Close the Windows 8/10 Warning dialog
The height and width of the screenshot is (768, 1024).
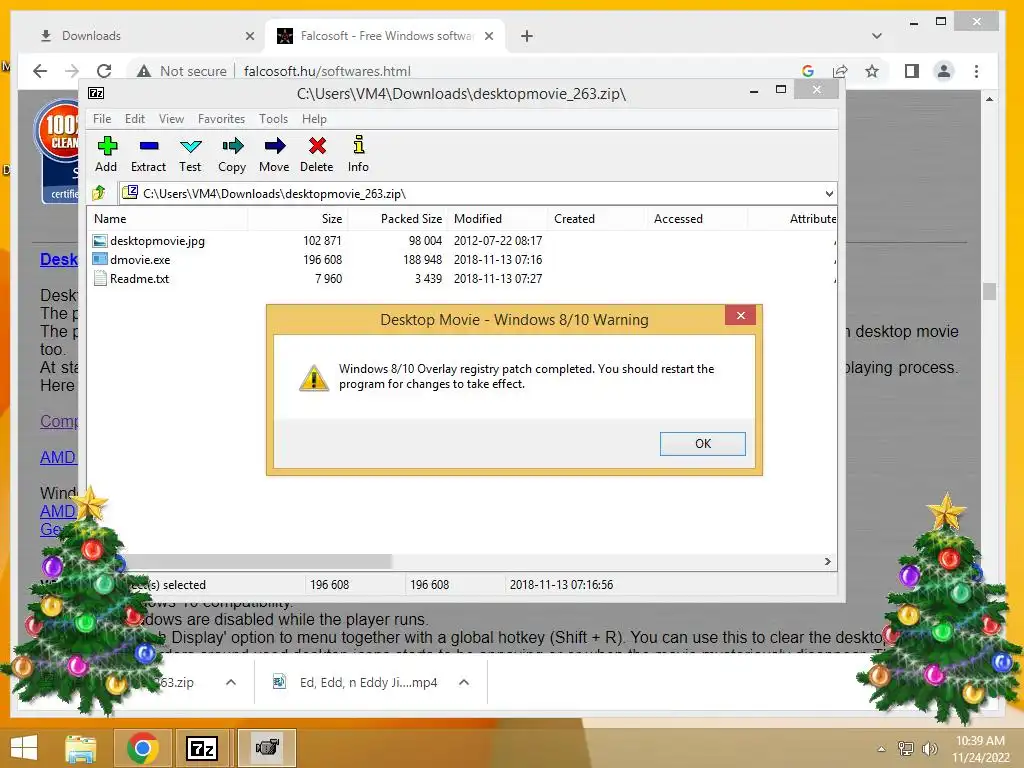(x=740, y=315)
